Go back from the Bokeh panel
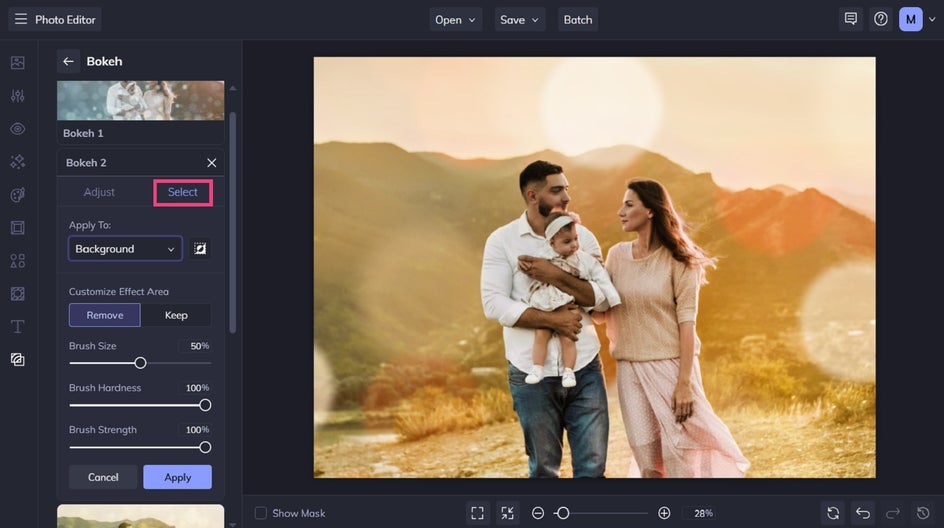 click(x=68, y=61)
